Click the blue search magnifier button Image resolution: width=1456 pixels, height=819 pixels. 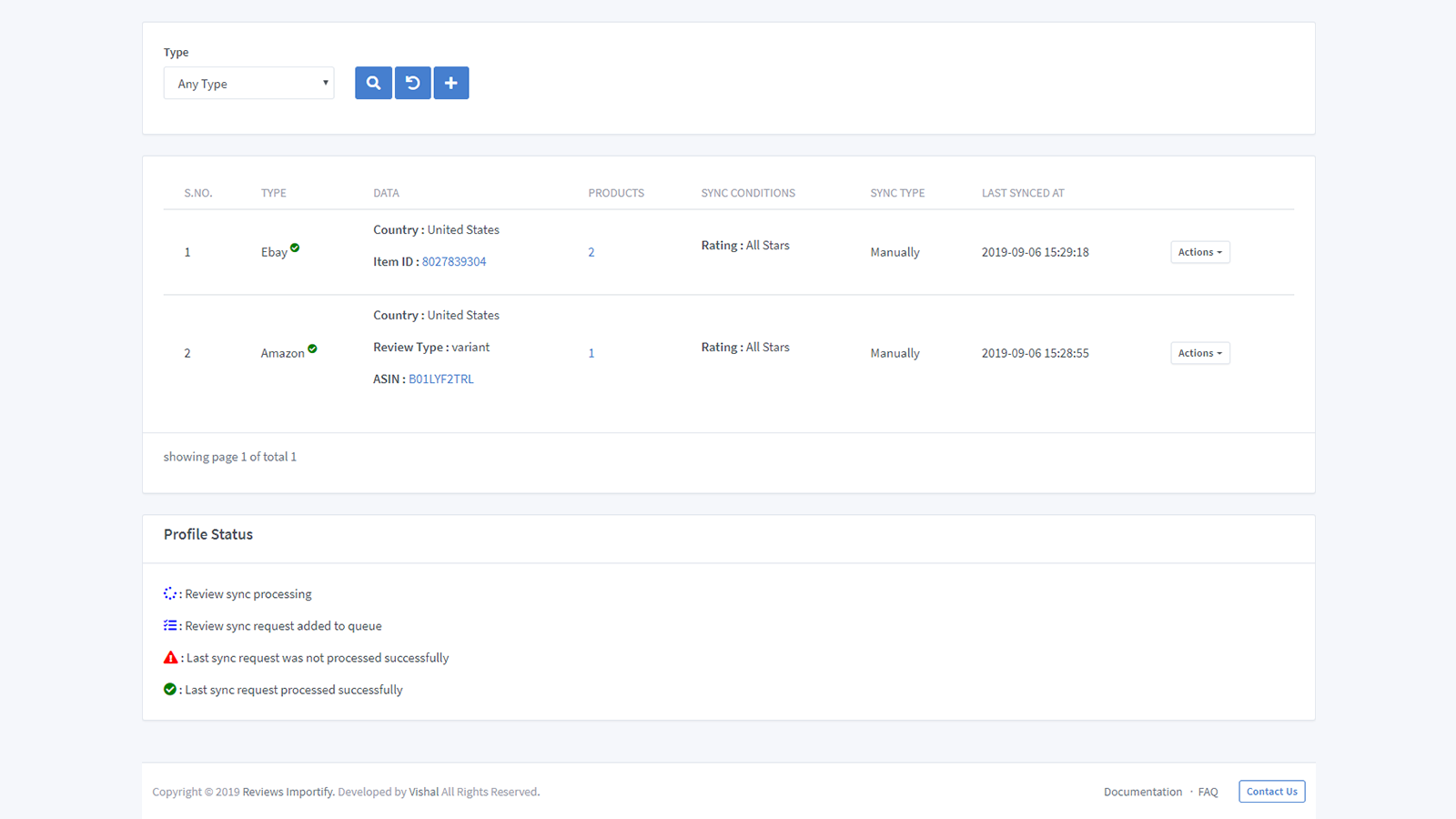[x=373, y=83]
